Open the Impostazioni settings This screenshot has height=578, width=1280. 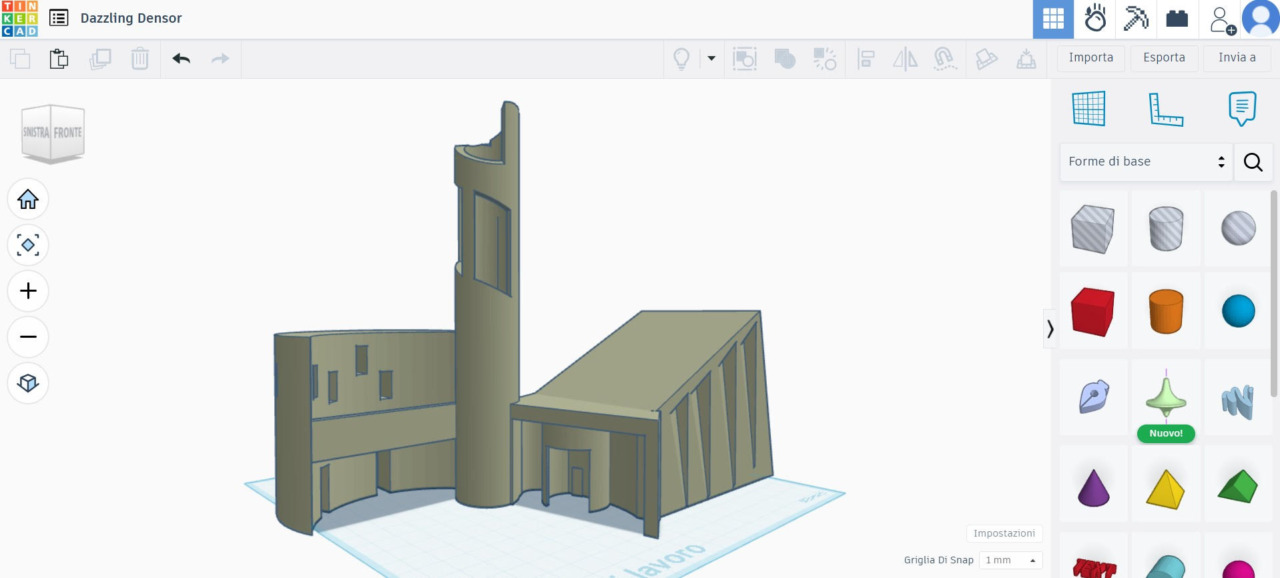1004,534
